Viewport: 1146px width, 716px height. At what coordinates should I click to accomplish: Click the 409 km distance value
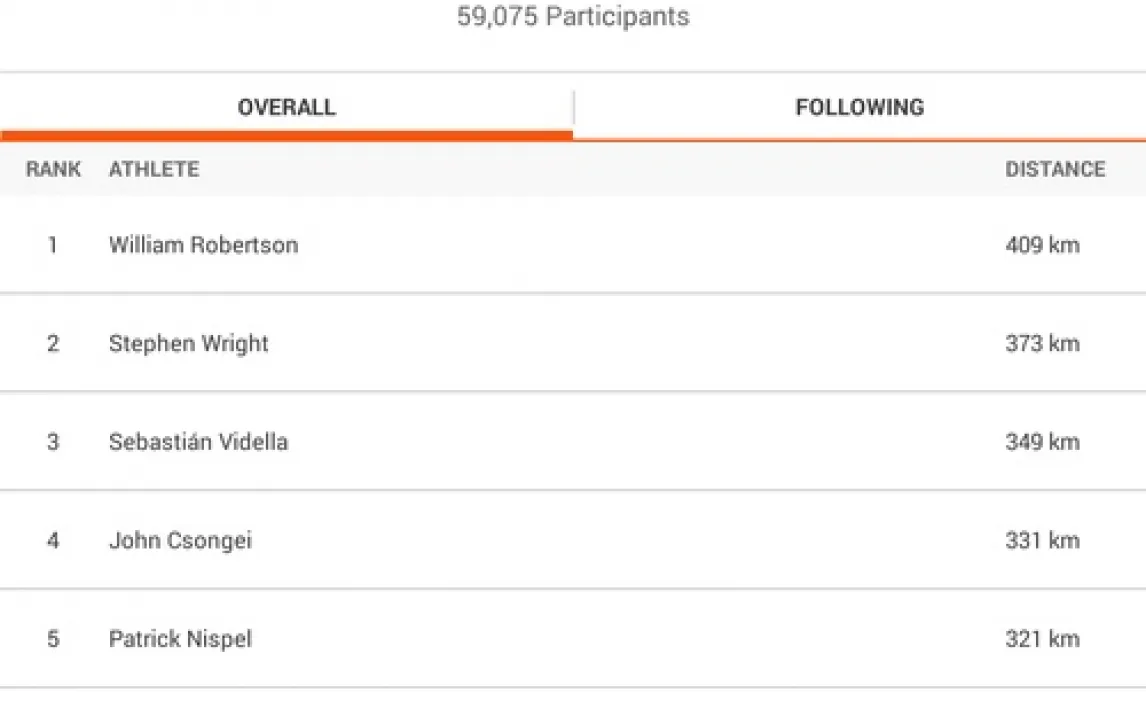1042,245
